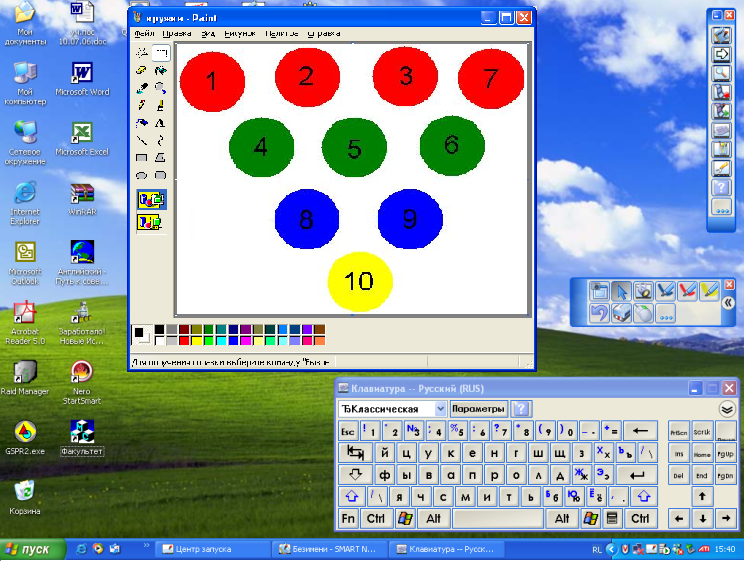The height and width of the screenshot is (561, 744).
Task: Toggle left Alt key on on-screen keyboard
Action: [x=433, y=518]
